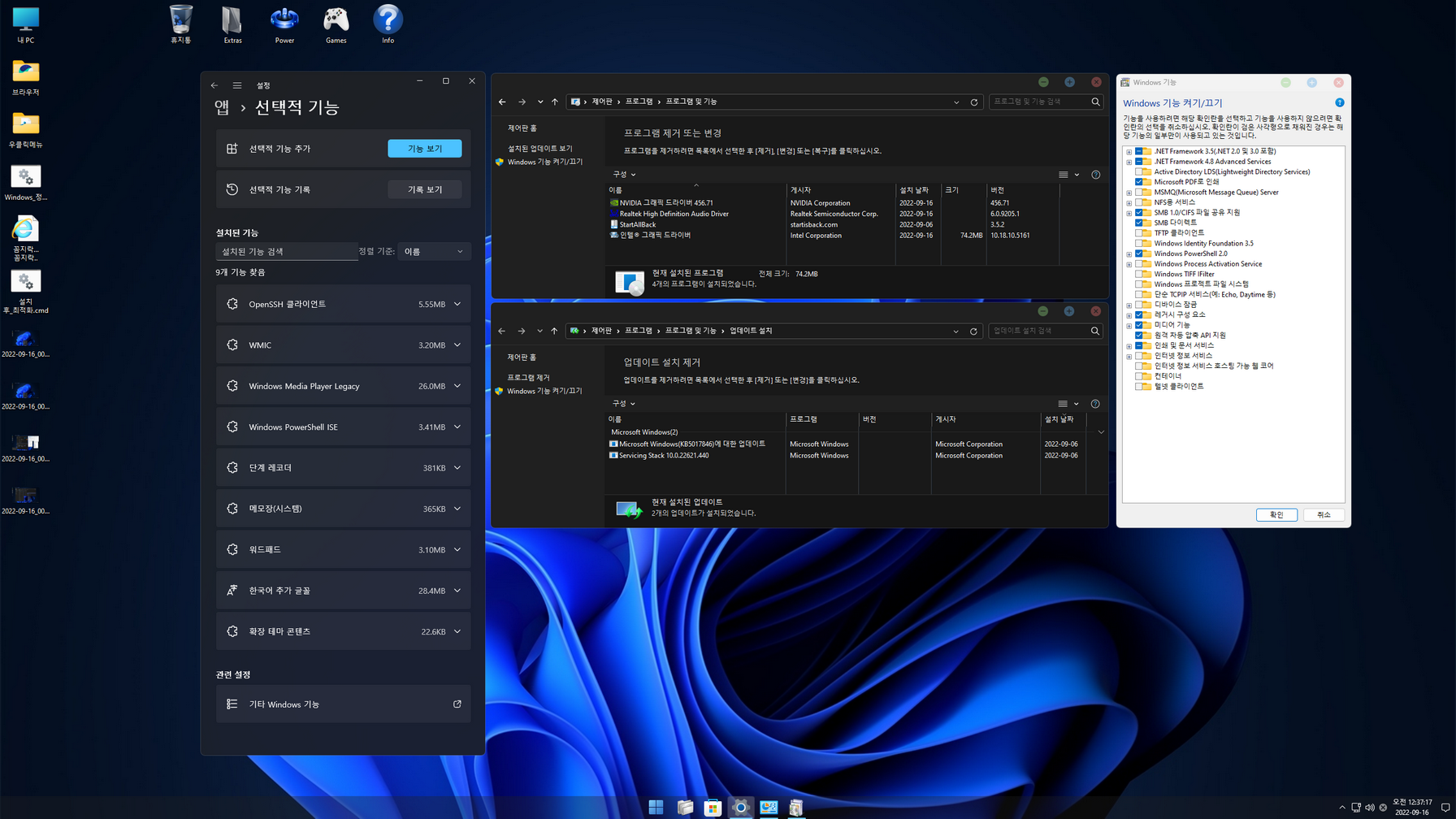Screen dimensions: 1456x819
Task: Click 취소 in Windows Features dialog
Action: (x=1324, y=515)
